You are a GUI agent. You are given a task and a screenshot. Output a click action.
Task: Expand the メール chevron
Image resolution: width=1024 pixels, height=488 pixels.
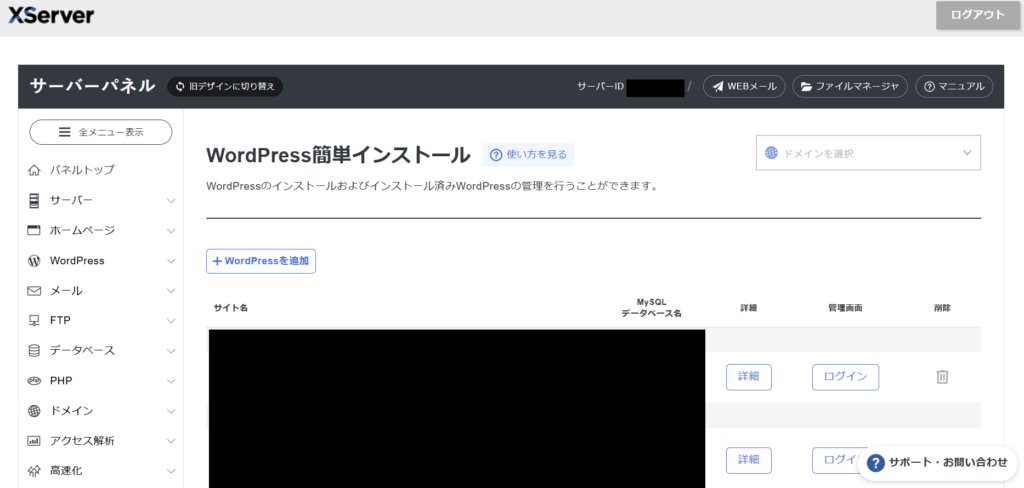click(x=171, y=291)
